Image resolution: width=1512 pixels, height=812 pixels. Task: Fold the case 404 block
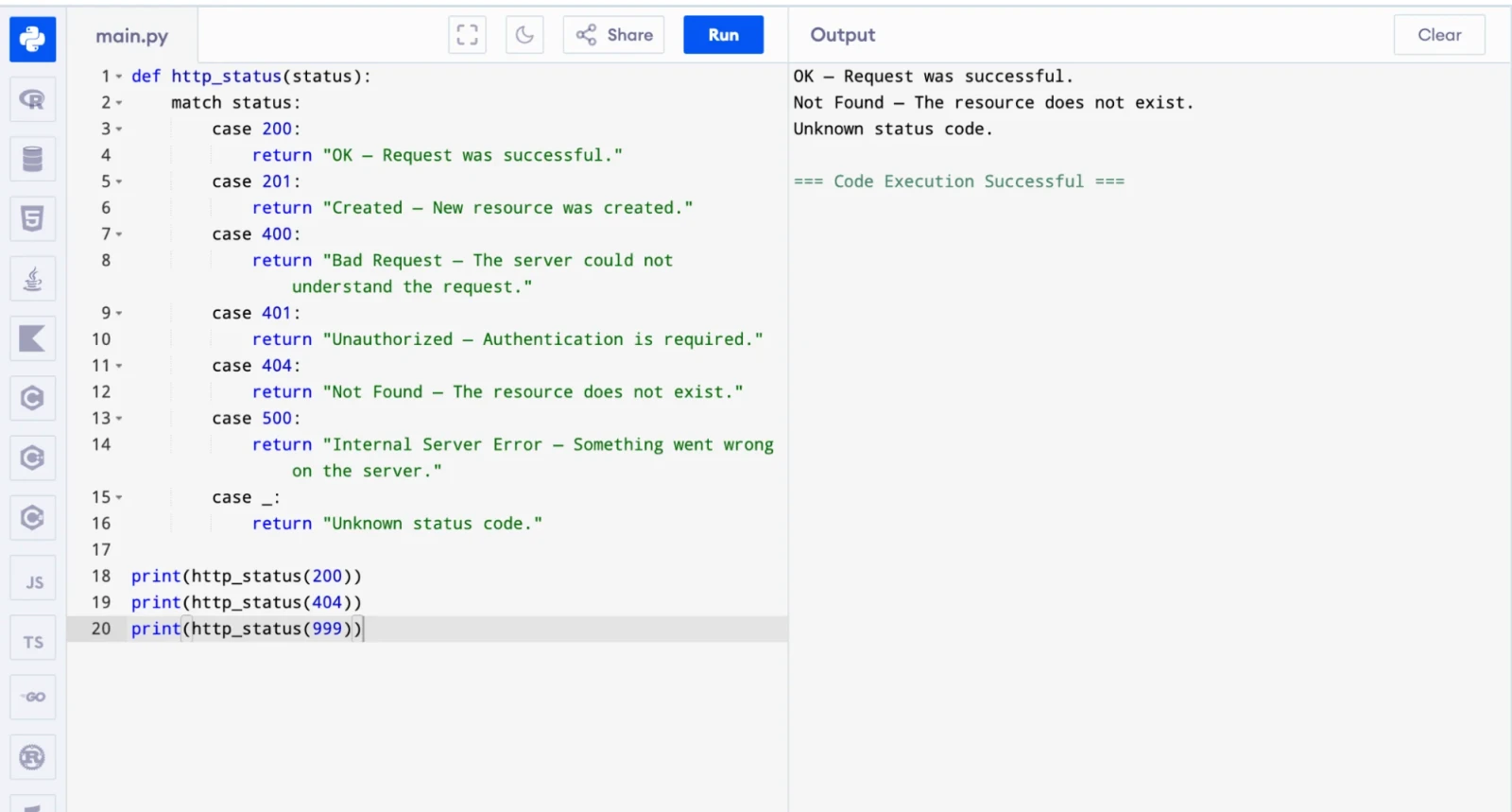(119, 366)
